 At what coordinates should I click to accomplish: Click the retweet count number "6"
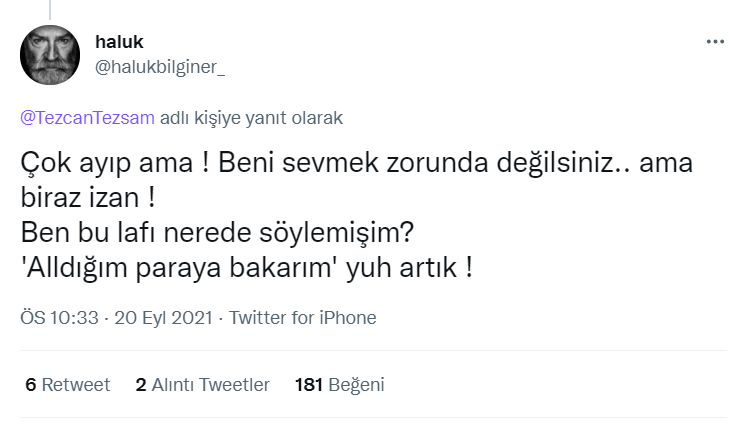click(31, 384)
